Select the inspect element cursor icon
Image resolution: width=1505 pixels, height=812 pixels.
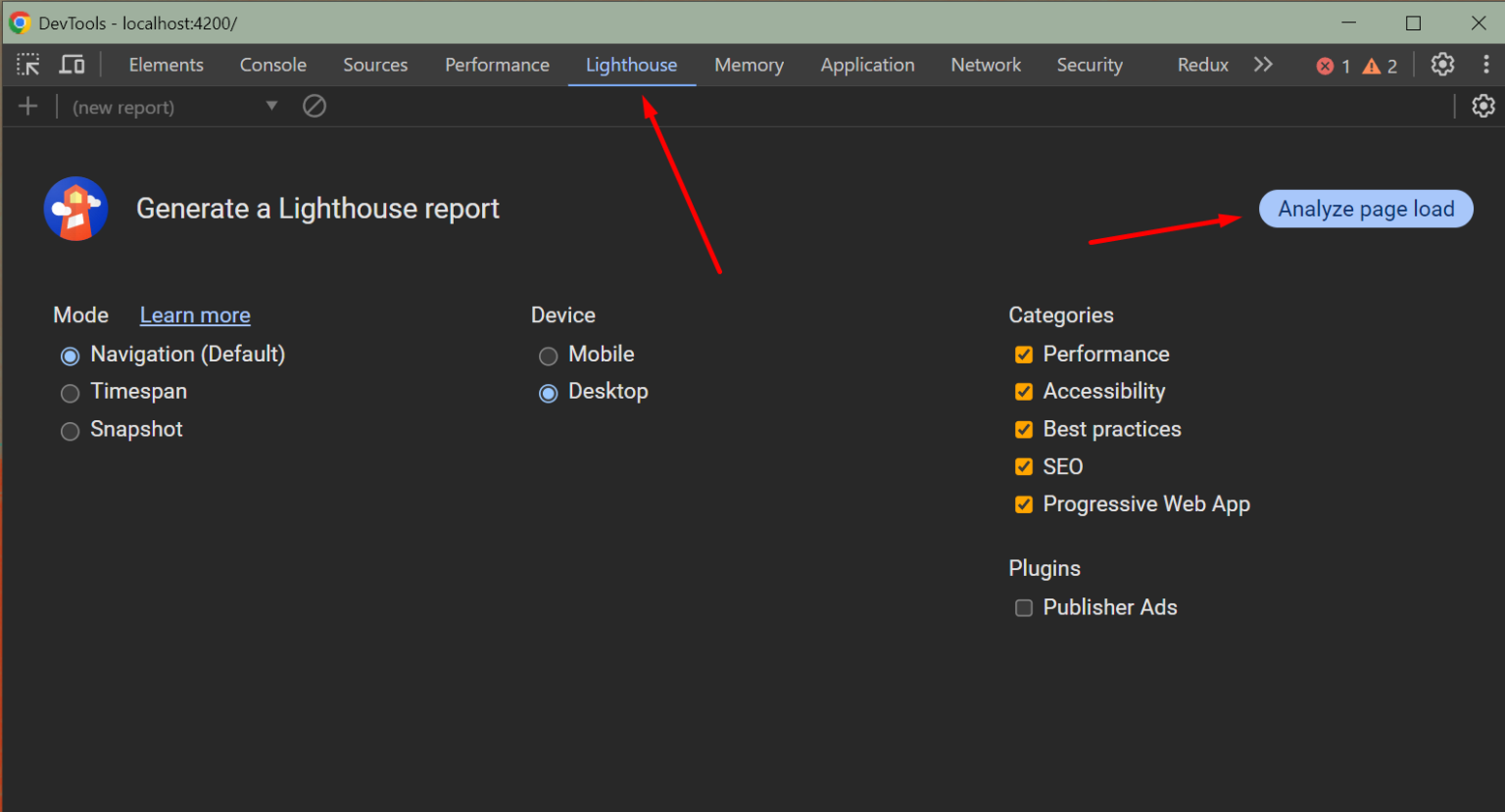click(28, 64)
